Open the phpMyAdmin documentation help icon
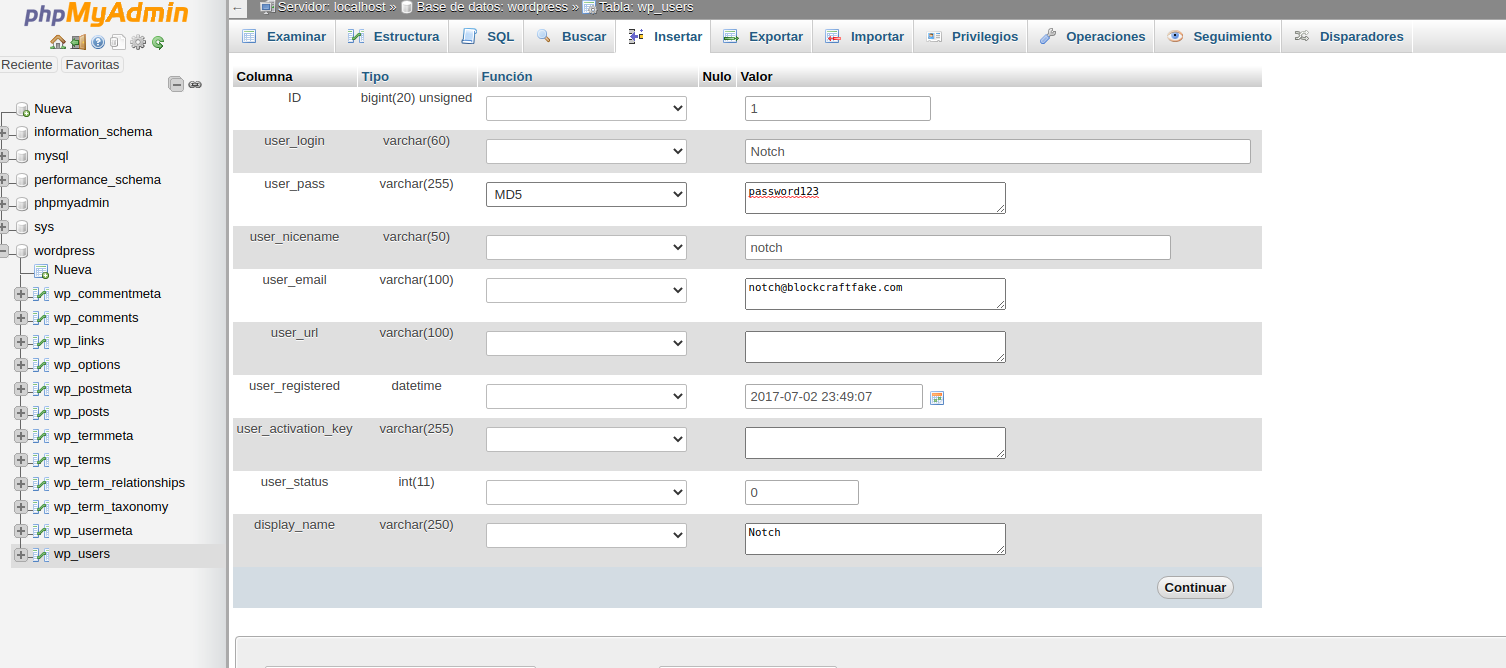Viewport: 1506px width, 668px height. point(98,42)
